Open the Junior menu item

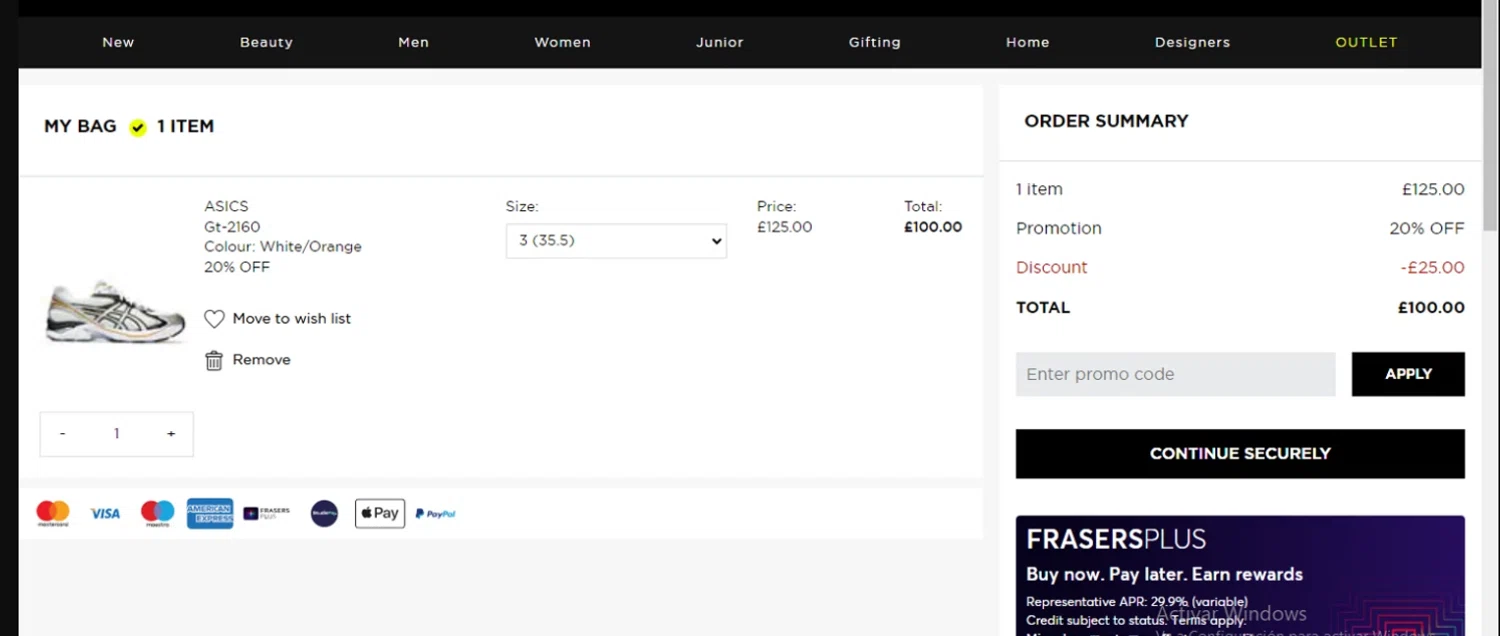click(x=720, y=42)
